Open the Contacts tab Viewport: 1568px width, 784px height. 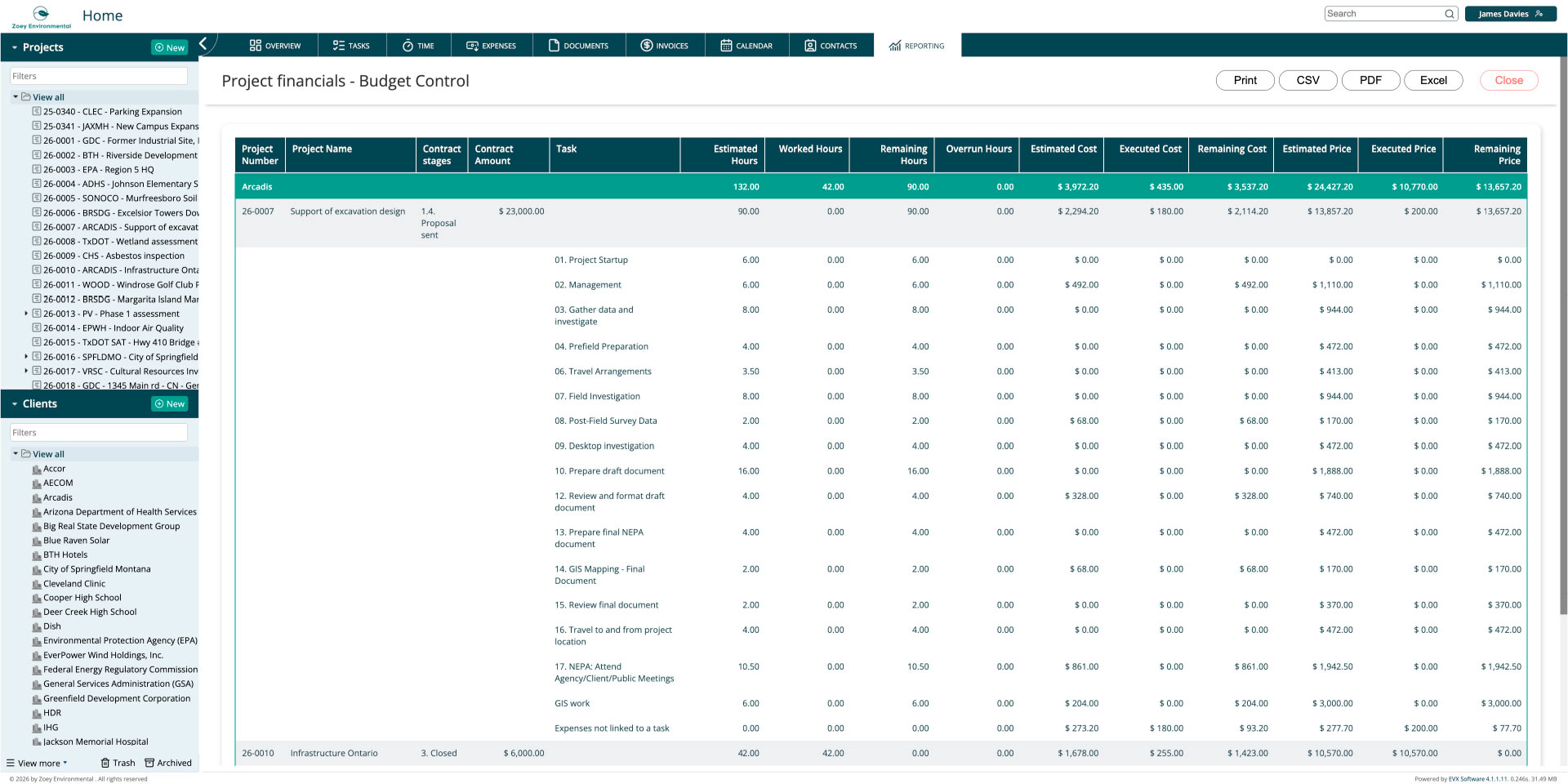831,46
